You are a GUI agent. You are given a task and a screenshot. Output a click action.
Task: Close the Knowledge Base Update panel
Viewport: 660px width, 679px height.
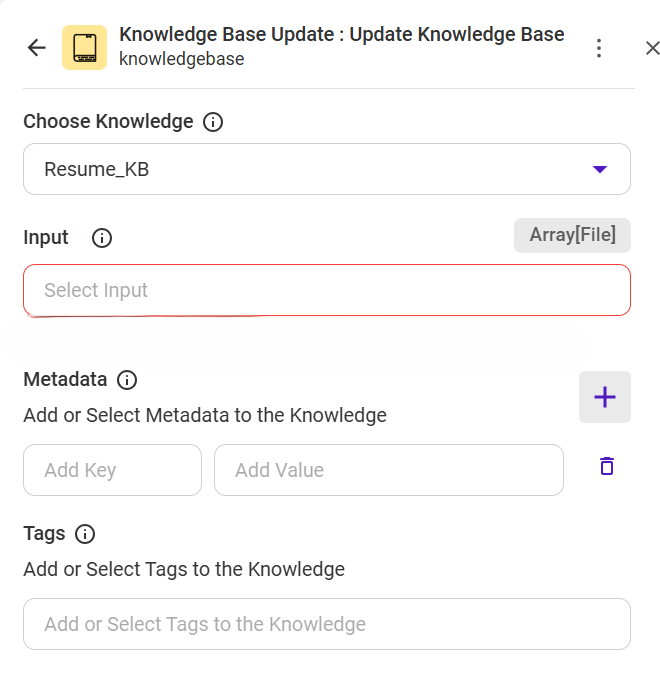click(652, 47)
